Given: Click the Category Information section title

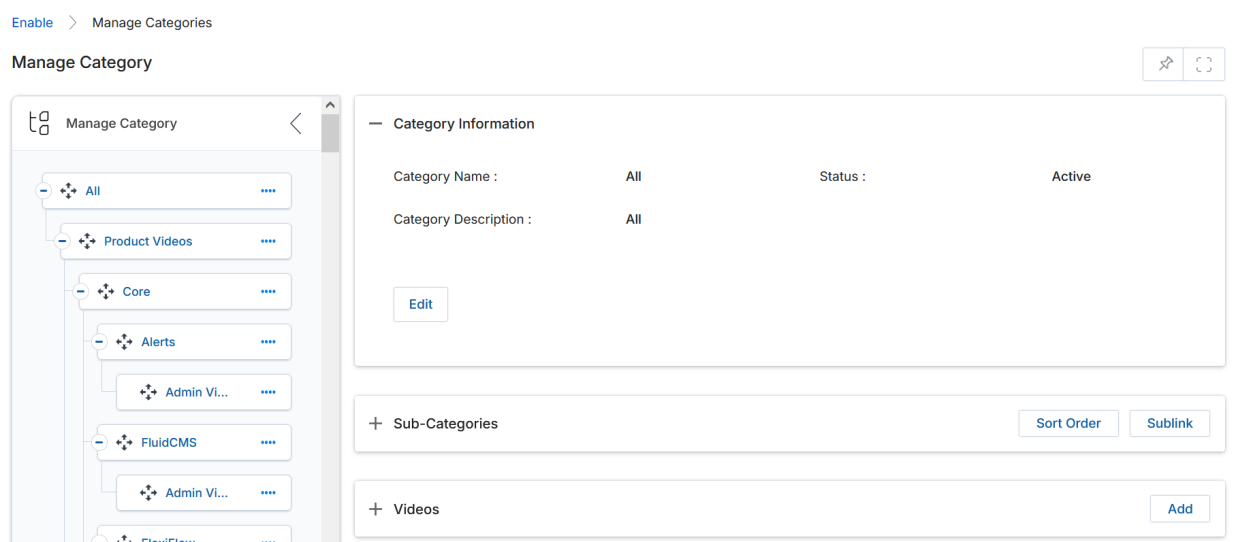Looking at the screenshot, I should coord(464,124).
